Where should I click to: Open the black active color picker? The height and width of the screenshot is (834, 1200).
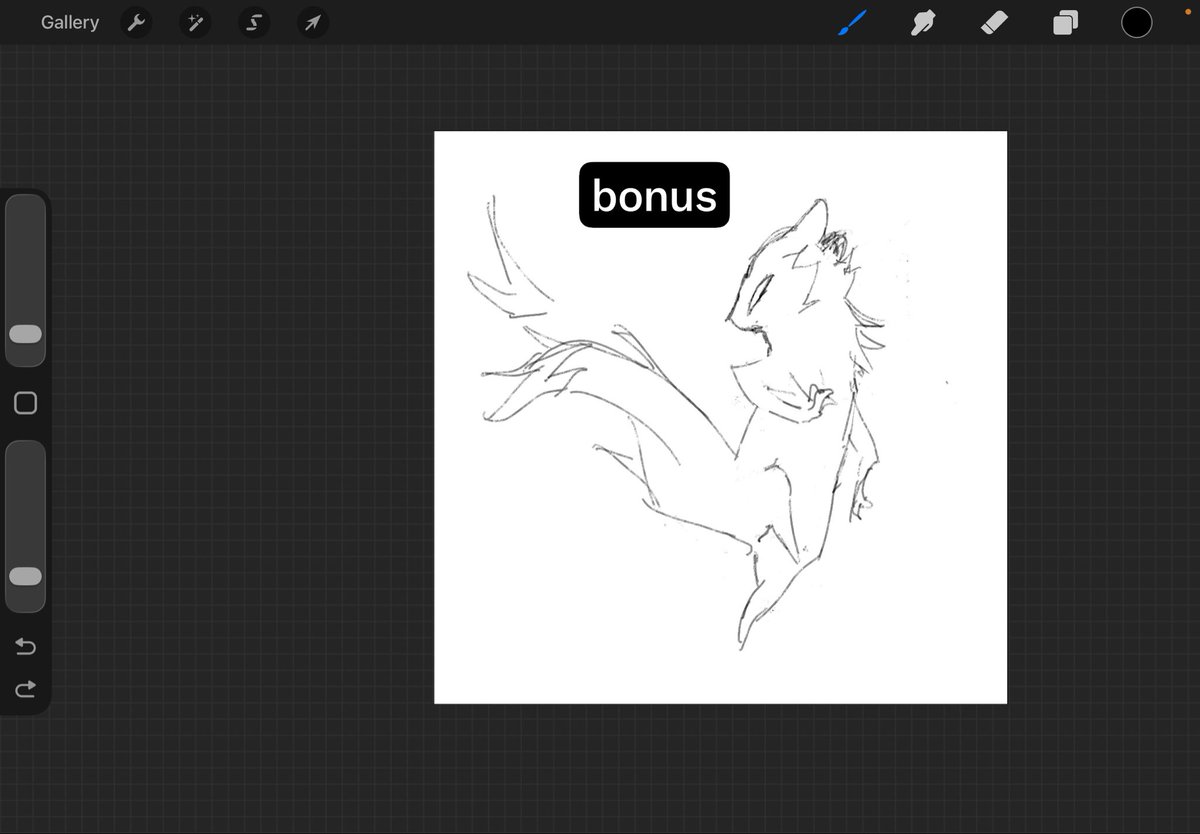[x=1136, y=23]
